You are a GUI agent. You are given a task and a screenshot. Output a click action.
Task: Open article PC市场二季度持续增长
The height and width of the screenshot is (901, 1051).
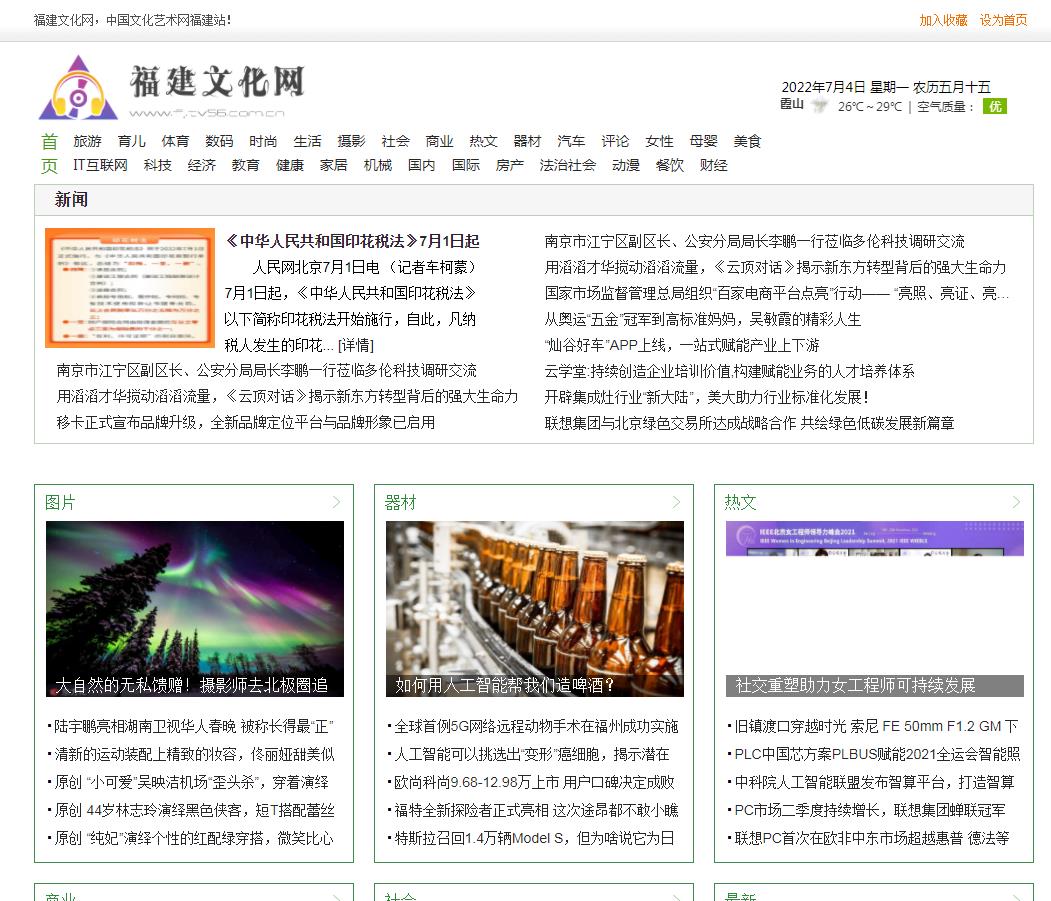coord(869,810)
